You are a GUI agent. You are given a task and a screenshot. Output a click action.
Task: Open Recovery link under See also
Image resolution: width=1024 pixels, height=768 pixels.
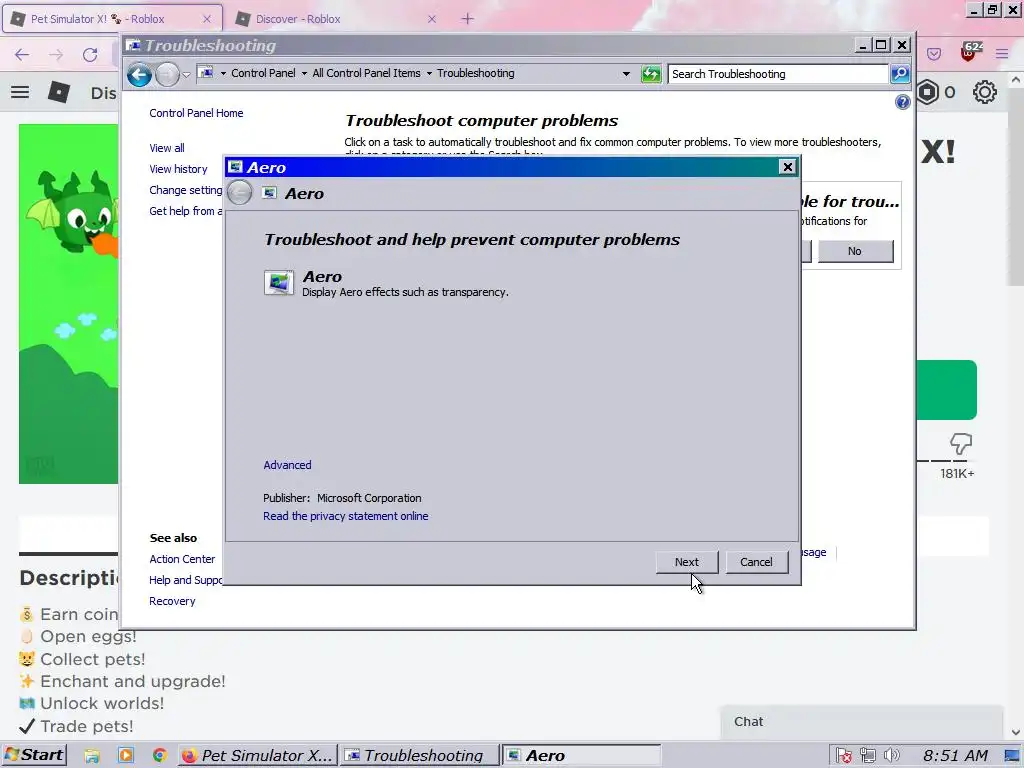(x=172, y=601)
